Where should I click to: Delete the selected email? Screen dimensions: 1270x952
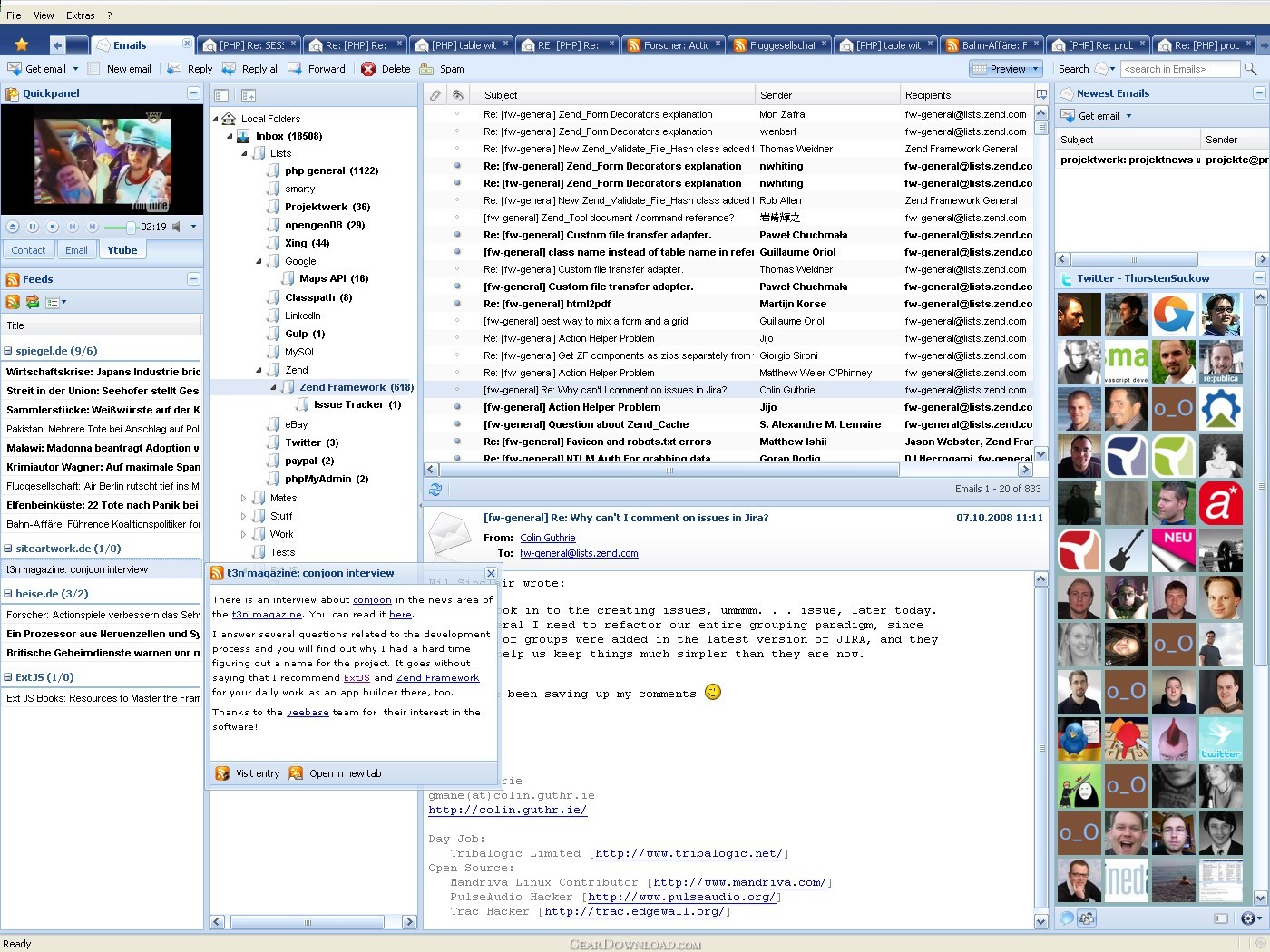coord(386,69)
